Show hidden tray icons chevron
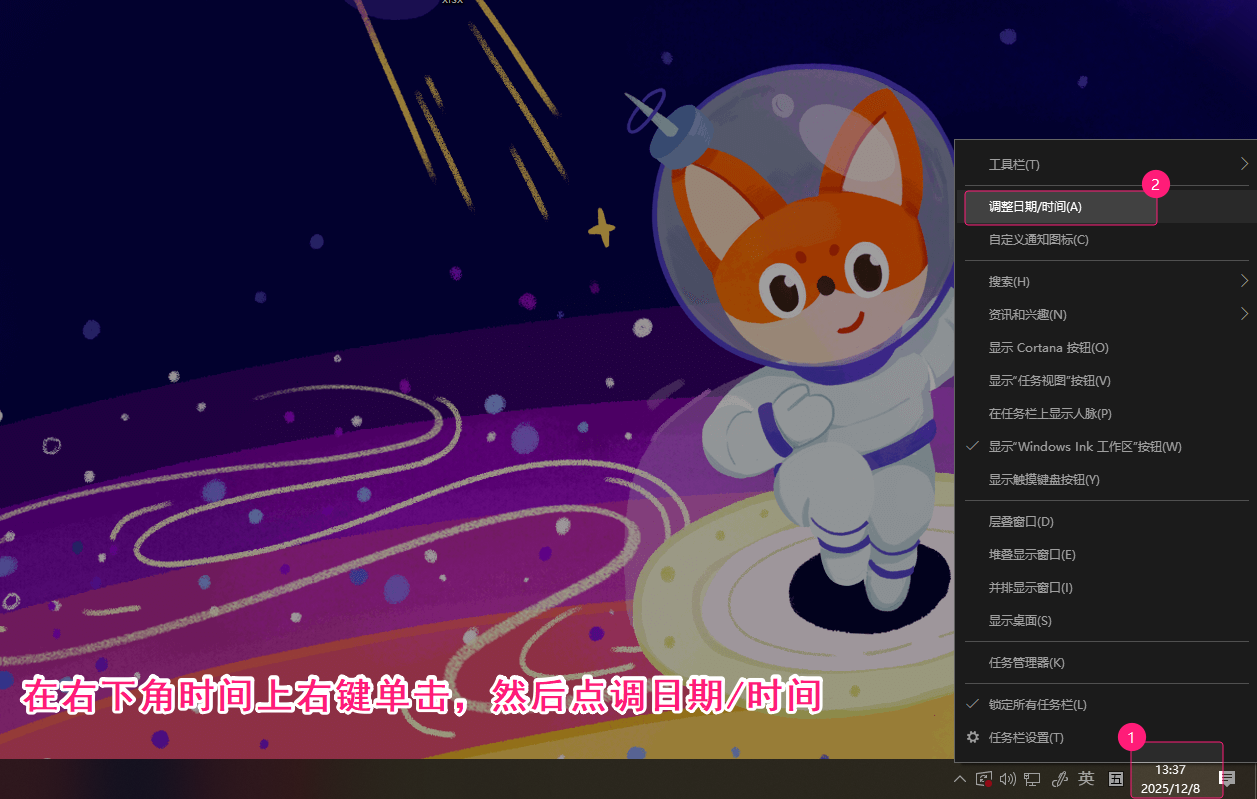Screen dimensions: 1257x799 (960, 779)
